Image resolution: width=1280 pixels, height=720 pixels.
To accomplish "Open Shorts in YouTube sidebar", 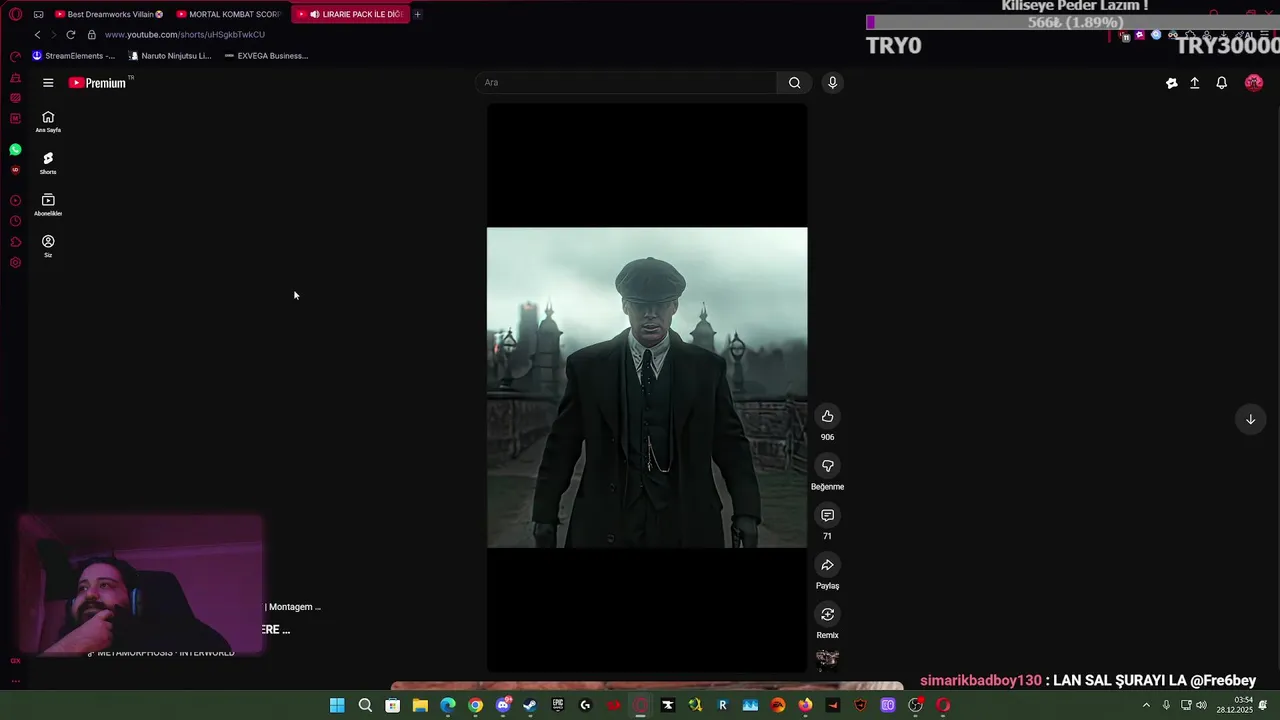I will (x=48, y=163).
